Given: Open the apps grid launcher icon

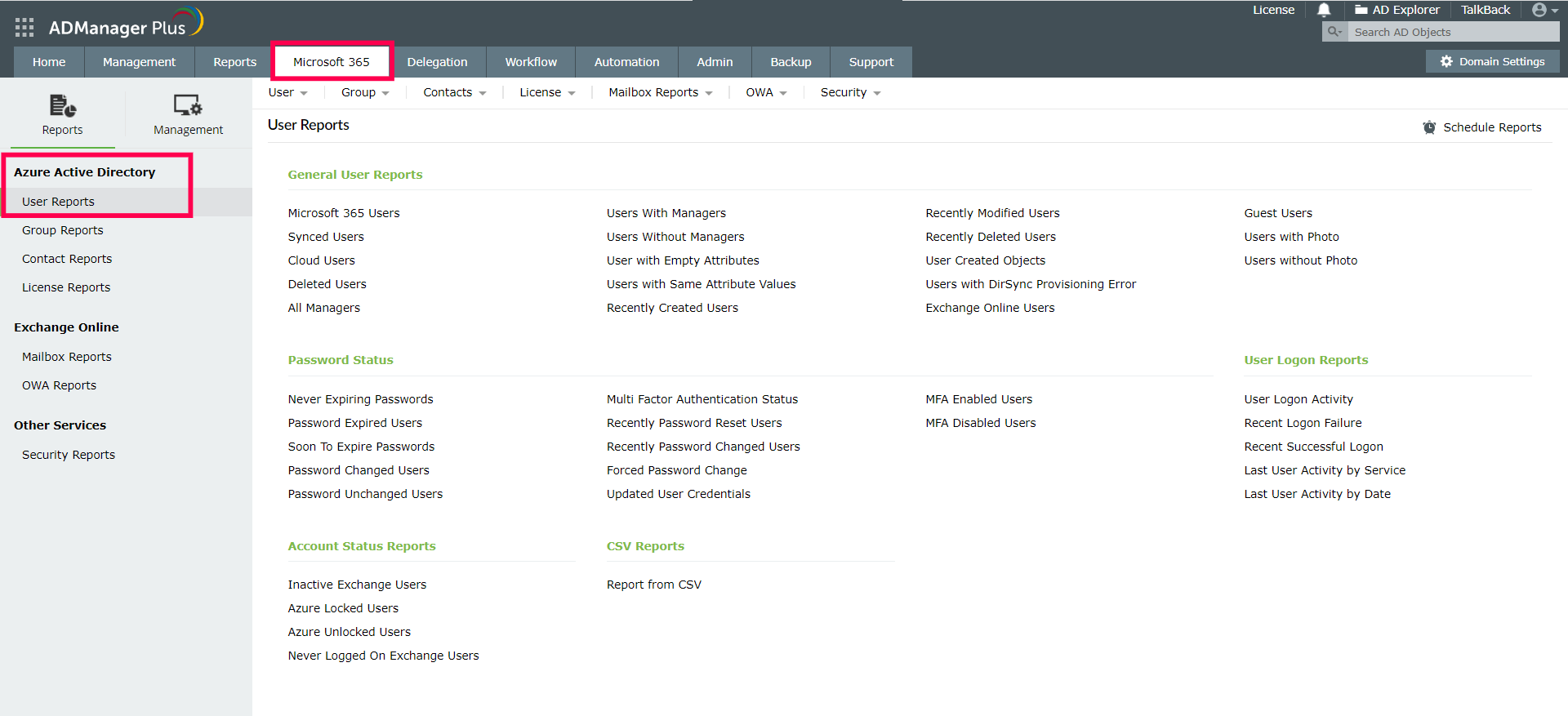Looking at the screenshot, I should (x=24, y=28).
